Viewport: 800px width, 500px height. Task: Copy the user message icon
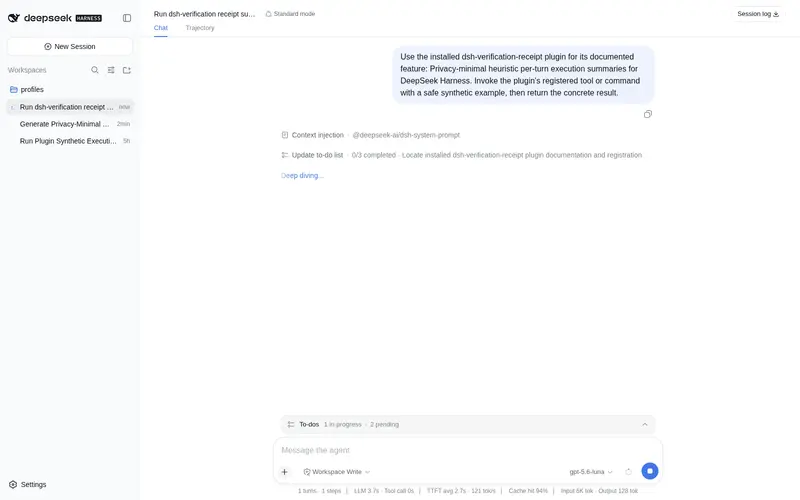pyautogui.click(x=647, y=114)
